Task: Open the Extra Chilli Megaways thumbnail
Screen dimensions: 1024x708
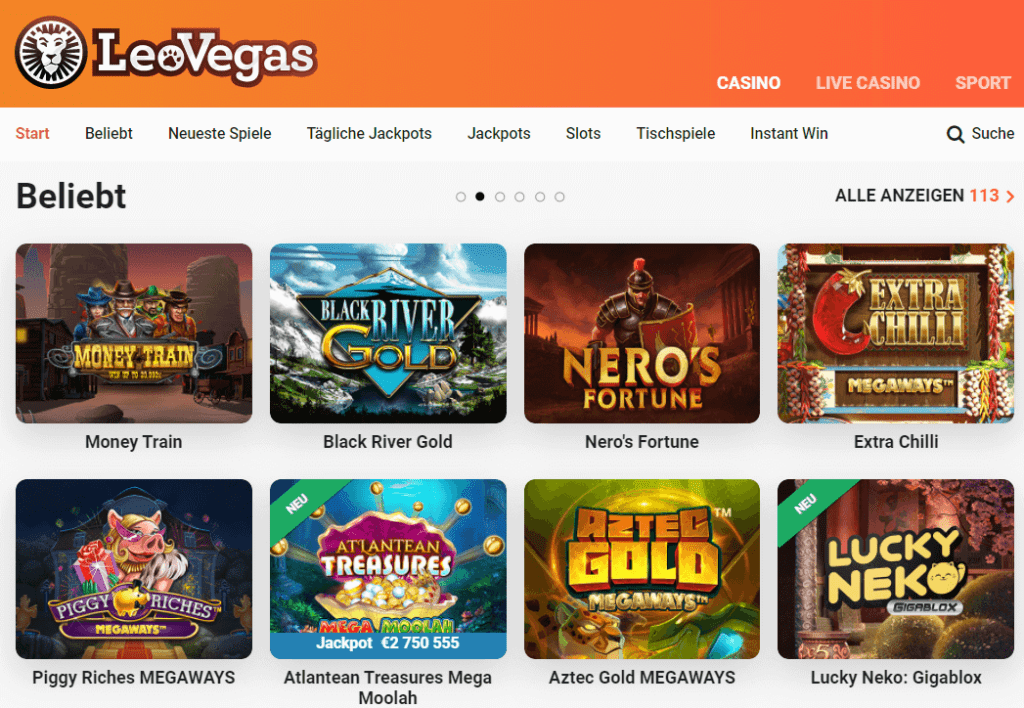Action: pyautogui.click(x=895, y=333)
